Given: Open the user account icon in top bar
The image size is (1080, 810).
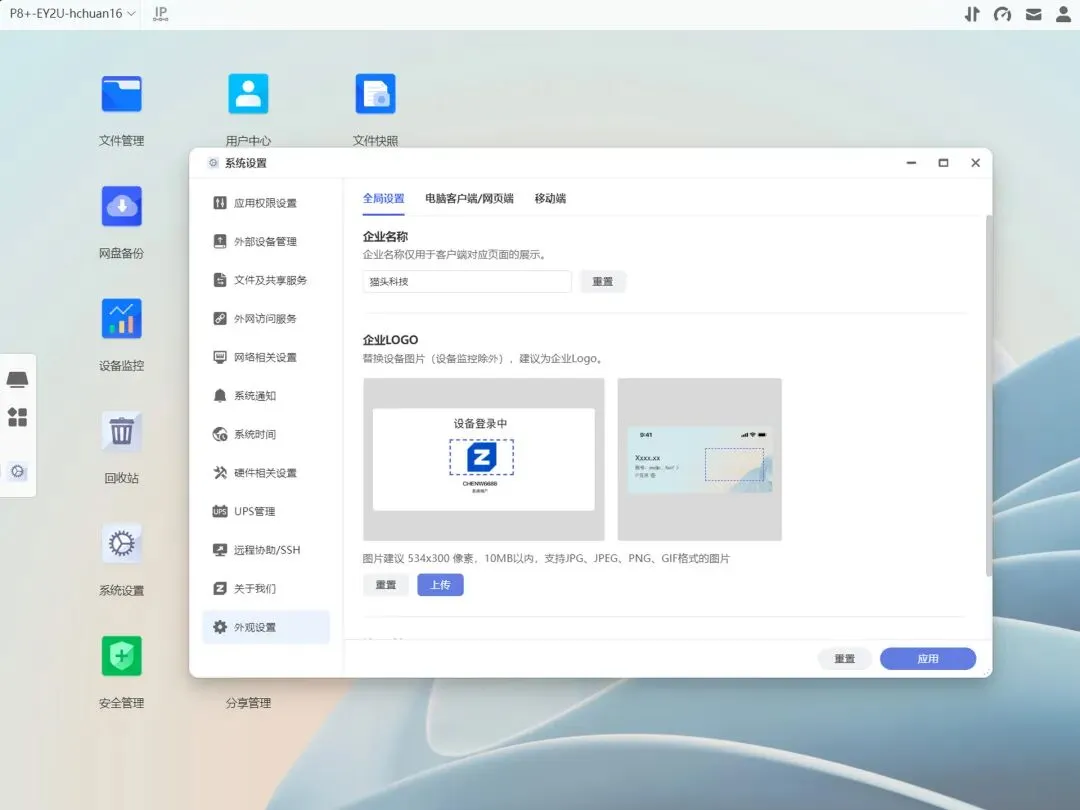Looking at the screenshot, I should [1063, 14].
